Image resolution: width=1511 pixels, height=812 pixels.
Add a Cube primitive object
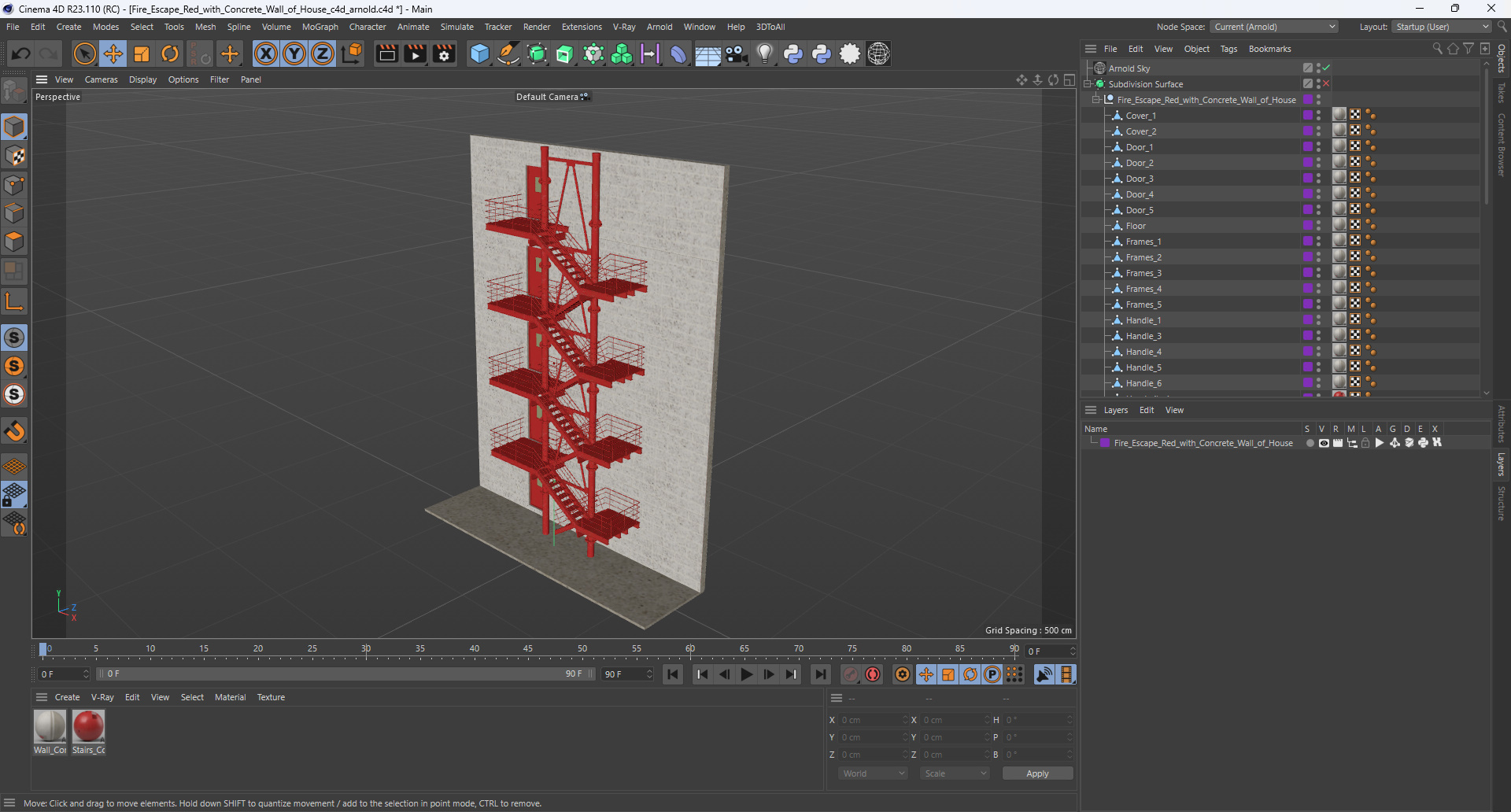click(x=479, y=54)
